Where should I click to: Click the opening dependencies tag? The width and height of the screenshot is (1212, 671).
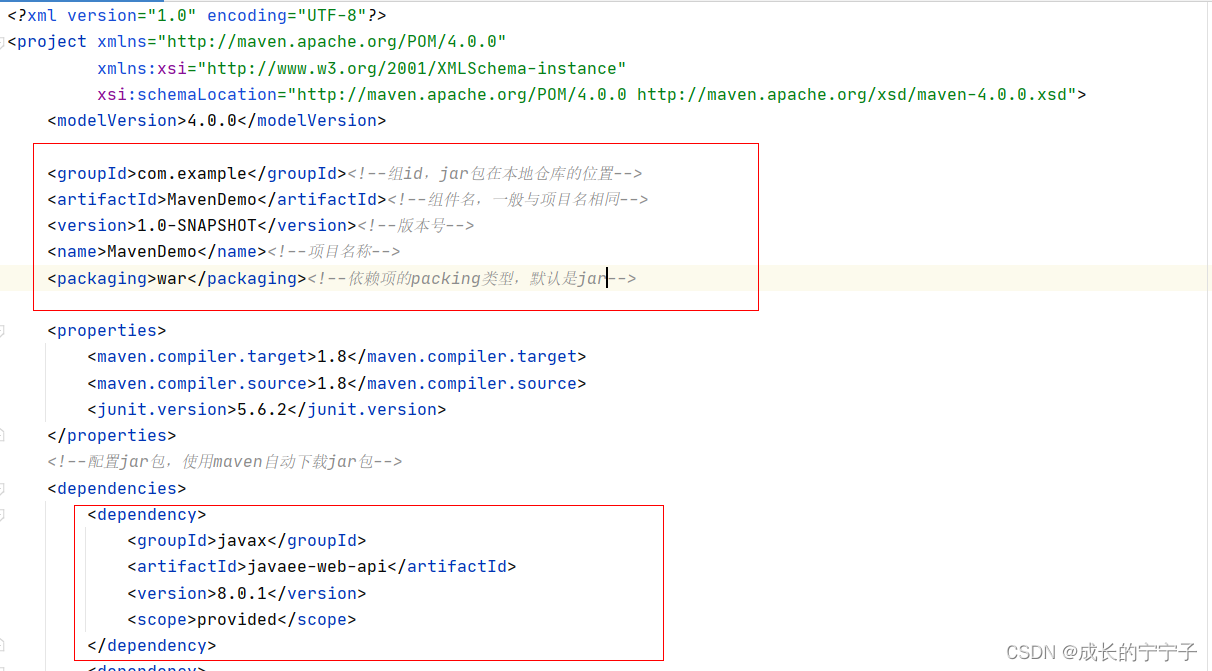point(116,488)
